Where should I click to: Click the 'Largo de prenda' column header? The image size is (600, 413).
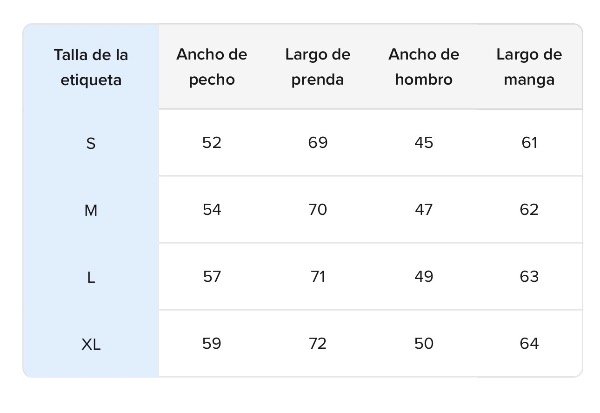(x=318, y=67)
